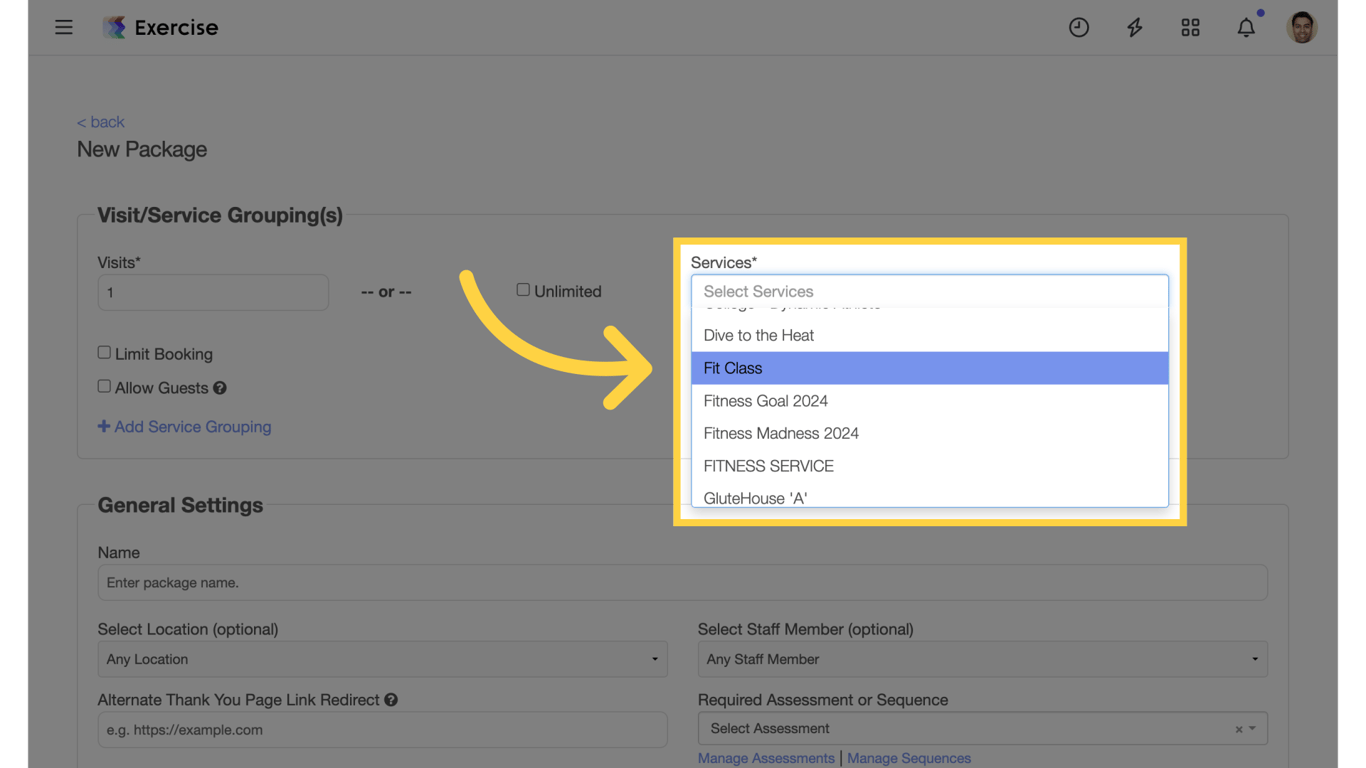Viewport: 1366px width, 768px height.
Task: Choose GluteHouse 'A' in the services list
Action: pos(755,497)
